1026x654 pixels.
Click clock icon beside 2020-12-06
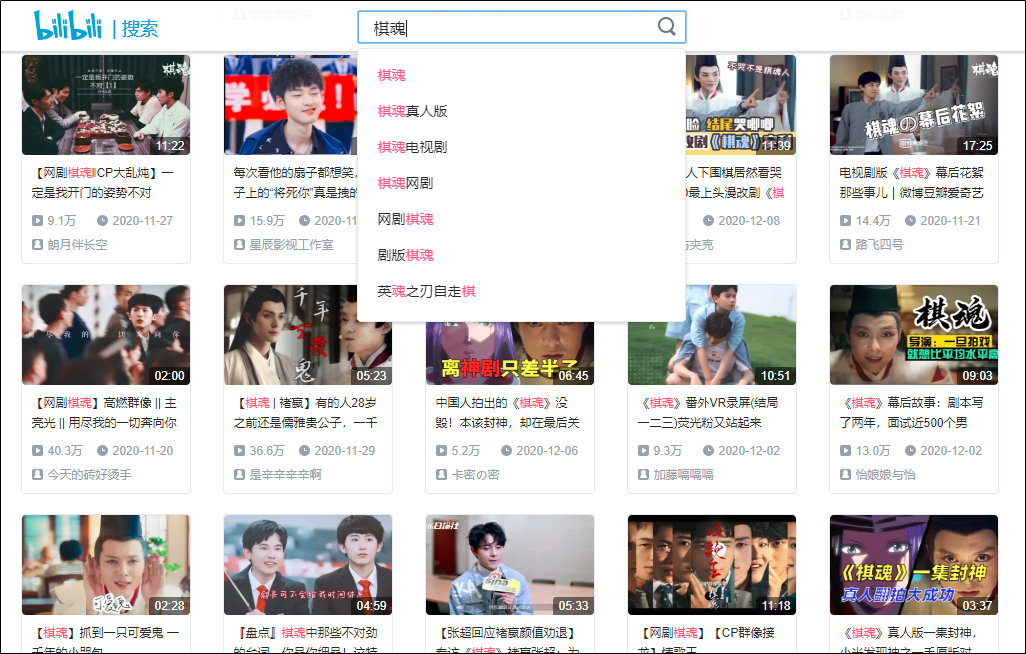coord(506,450)
